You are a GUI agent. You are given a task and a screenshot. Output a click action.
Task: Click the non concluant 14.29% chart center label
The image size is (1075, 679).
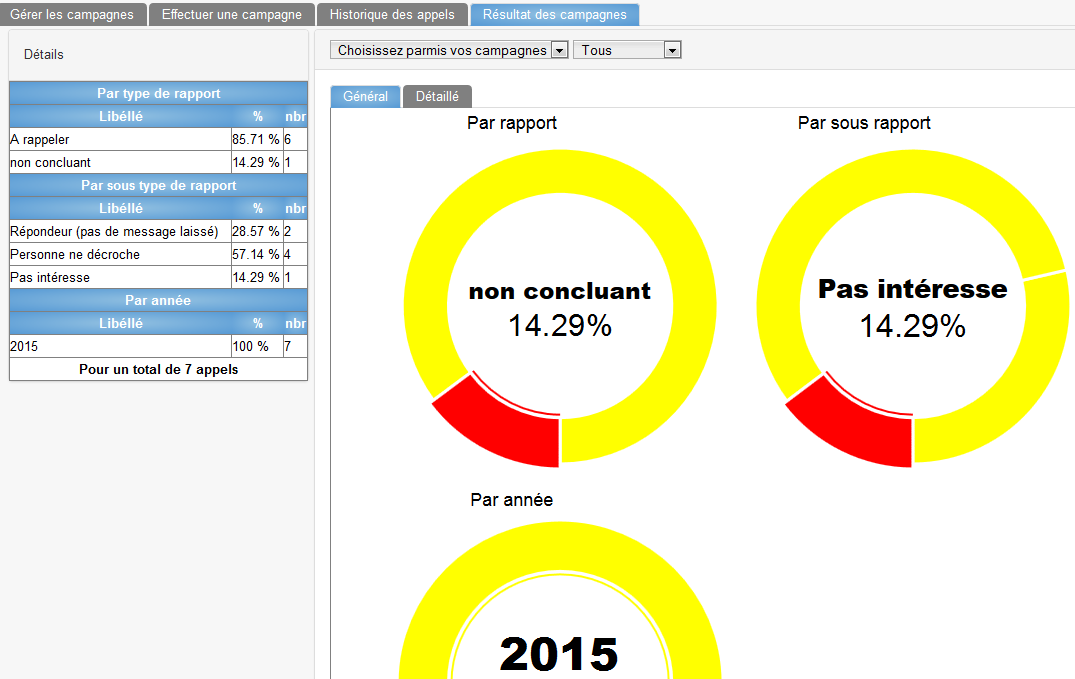coord(560,309)
